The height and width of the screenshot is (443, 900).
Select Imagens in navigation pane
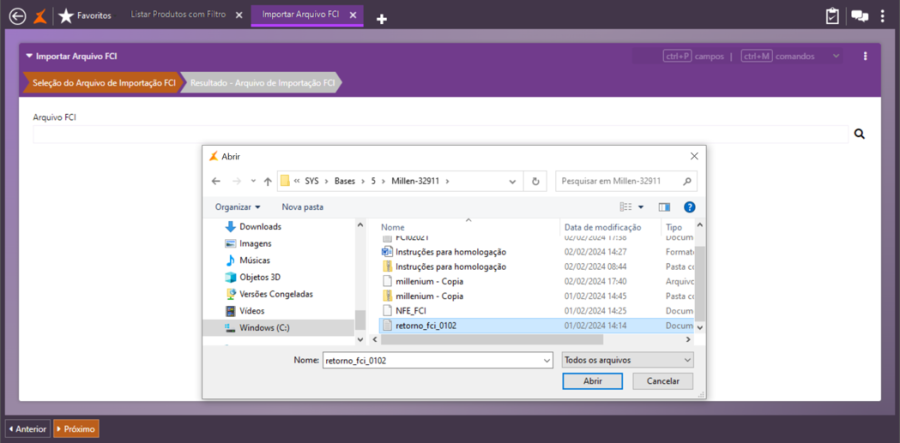(248, 243)
